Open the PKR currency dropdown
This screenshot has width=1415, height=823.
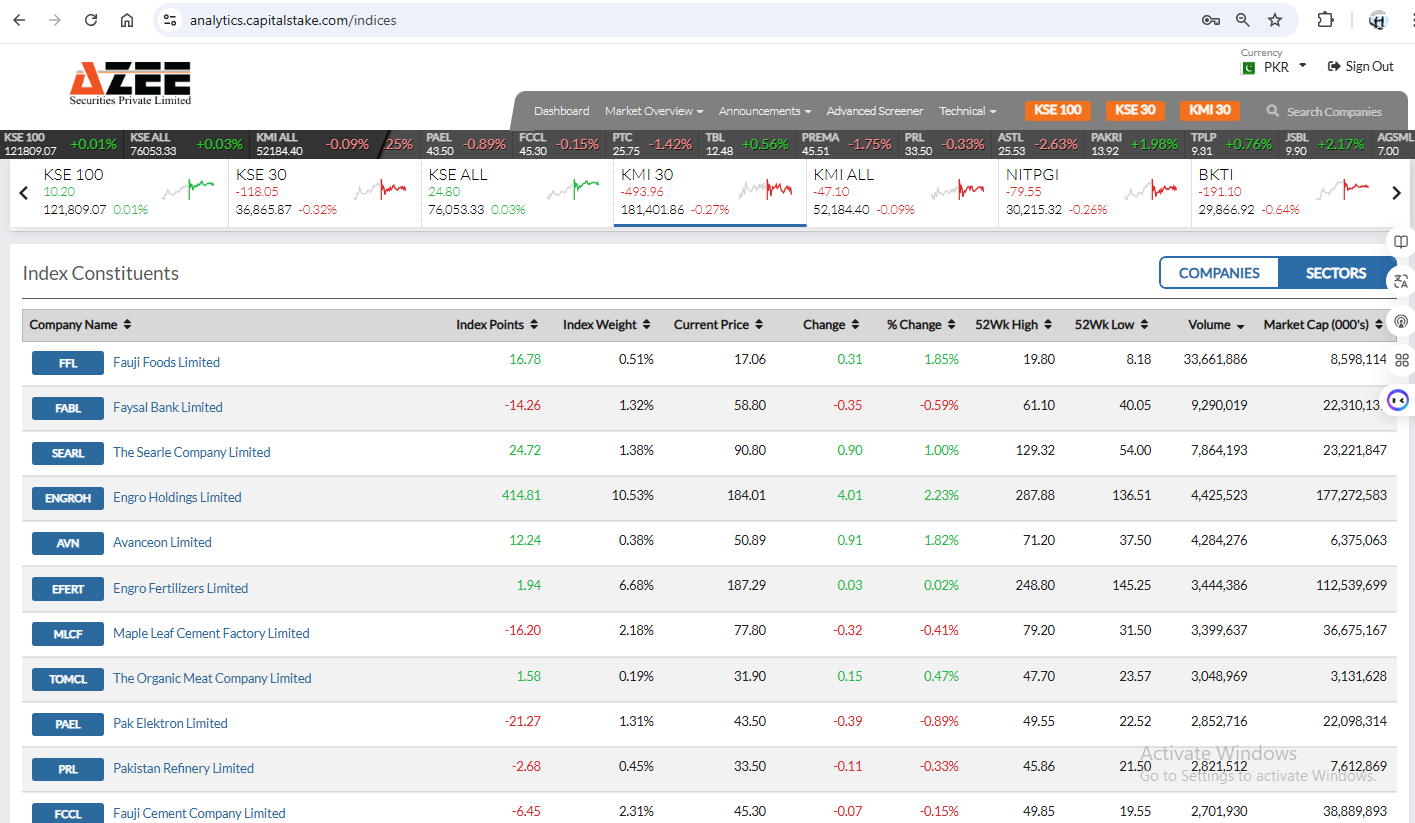pyautogui.click(x=1274, y=67)
